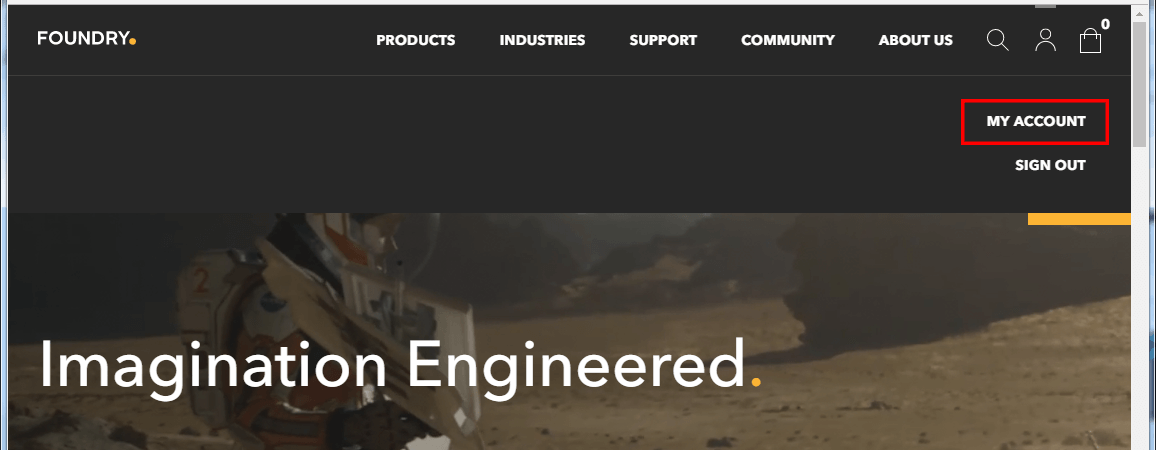Image resolution: width=1156 pixels, height=450 pixels.
Task: Click the user account profile icon
Action: [x=1045, y=40]
